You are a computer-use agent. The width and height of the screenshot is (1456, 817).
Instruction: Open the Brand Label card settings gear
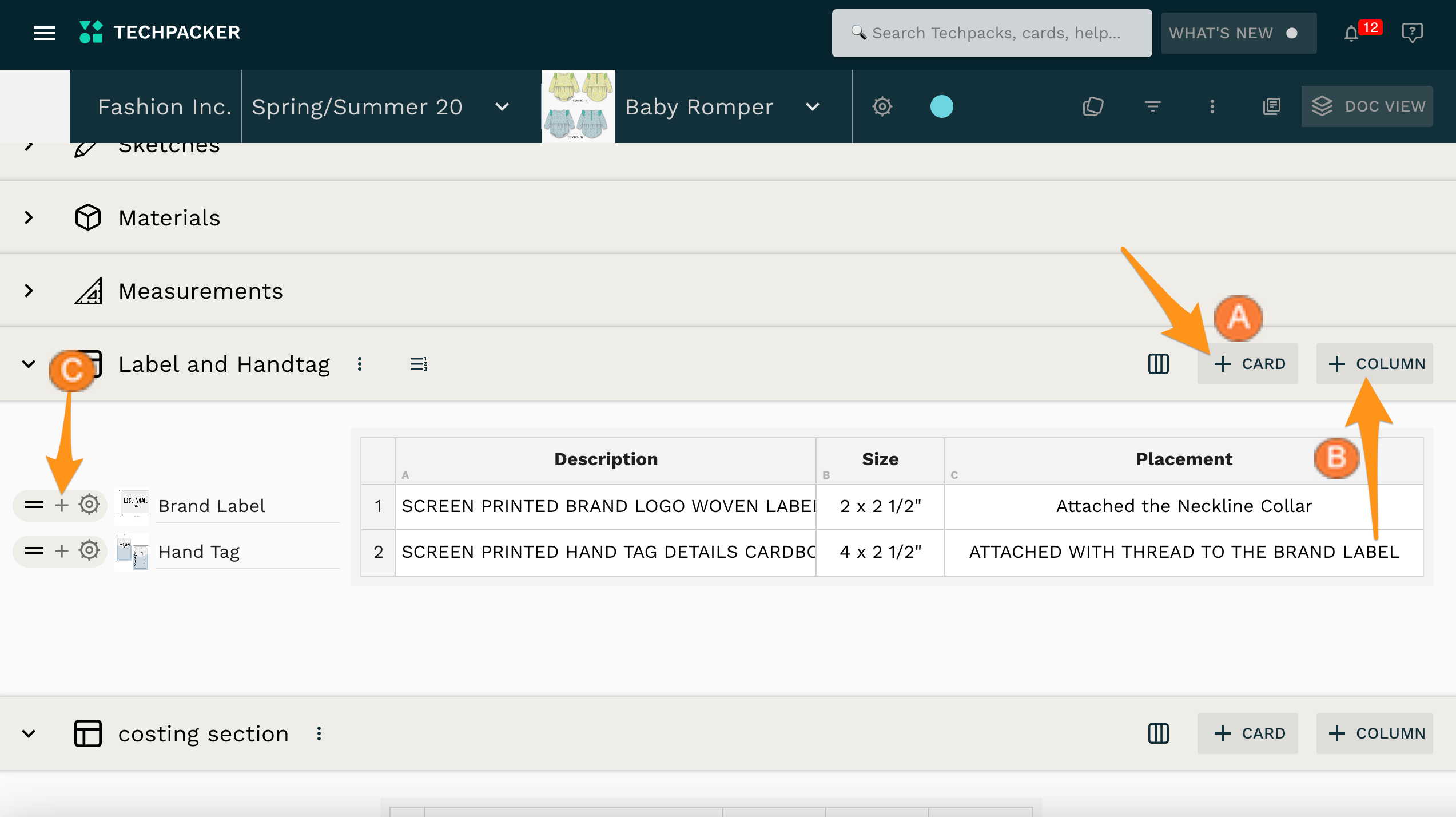tap(89, 505)
